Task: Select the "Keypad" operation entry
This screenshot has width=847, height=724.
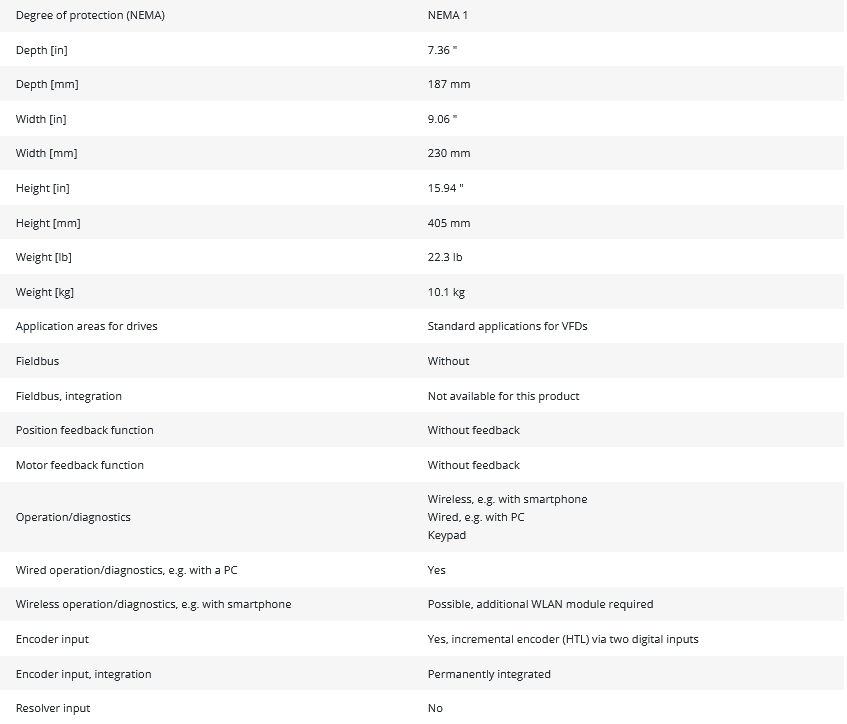Action: [x=446, y=535]
